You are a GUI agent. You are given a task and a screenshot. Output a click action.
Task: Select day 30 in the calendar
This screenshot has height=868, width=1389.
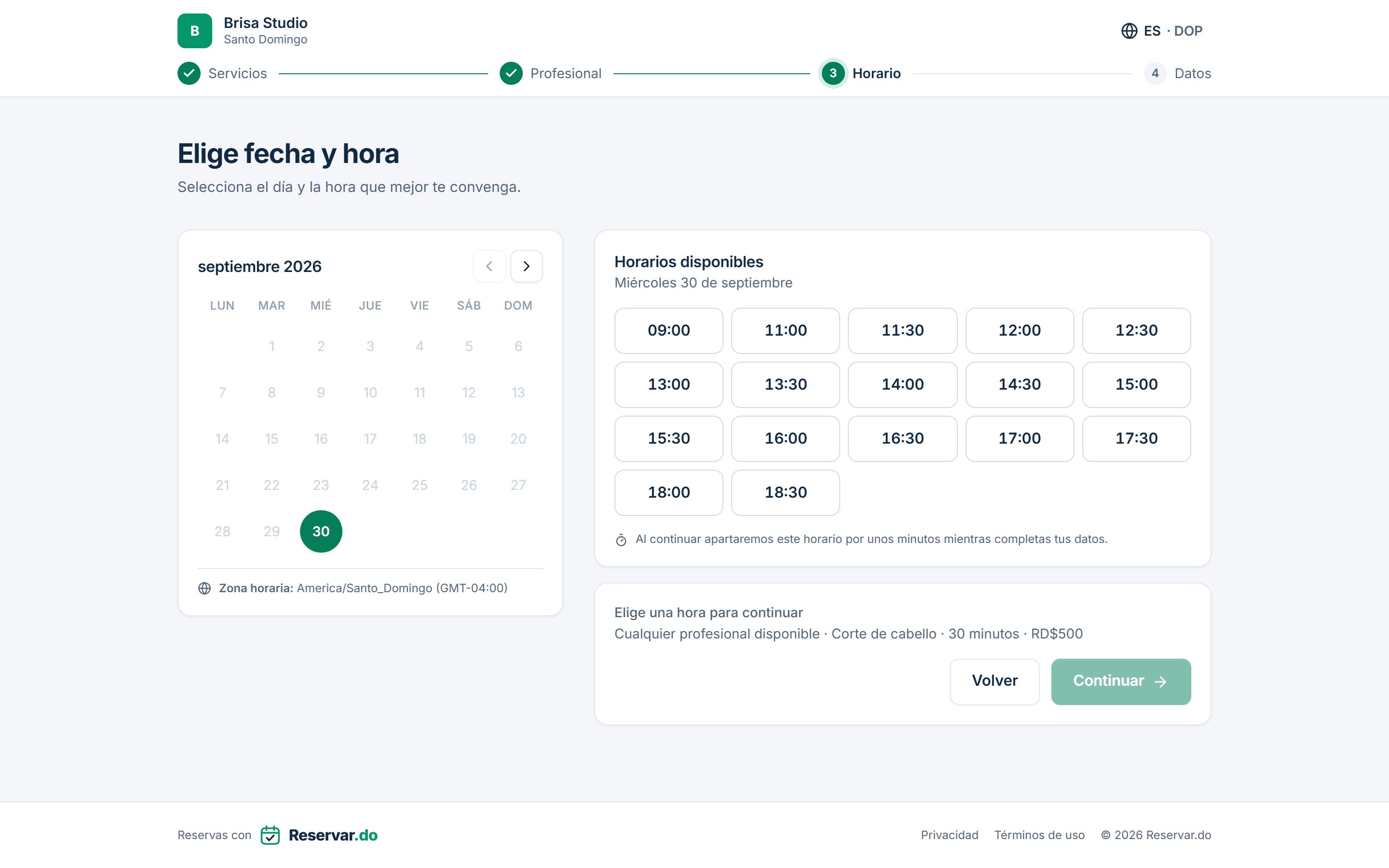[x=321, y=531]
